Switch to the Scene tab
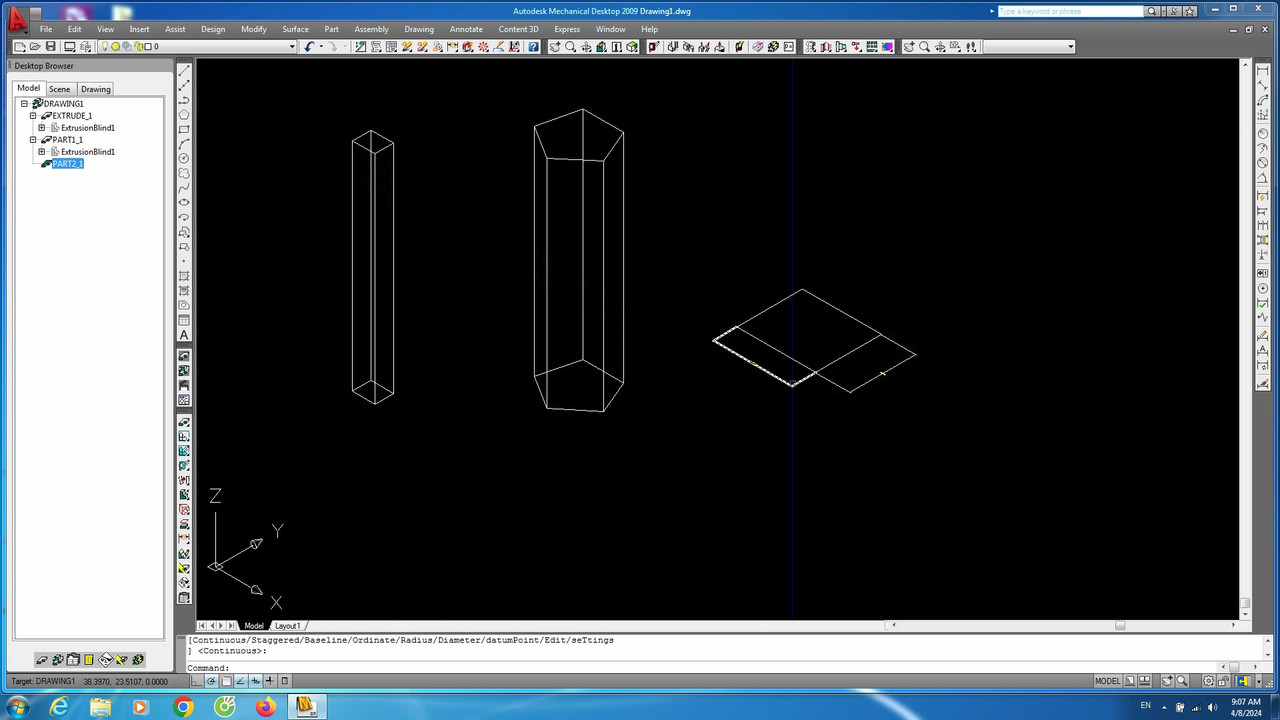 60,89
